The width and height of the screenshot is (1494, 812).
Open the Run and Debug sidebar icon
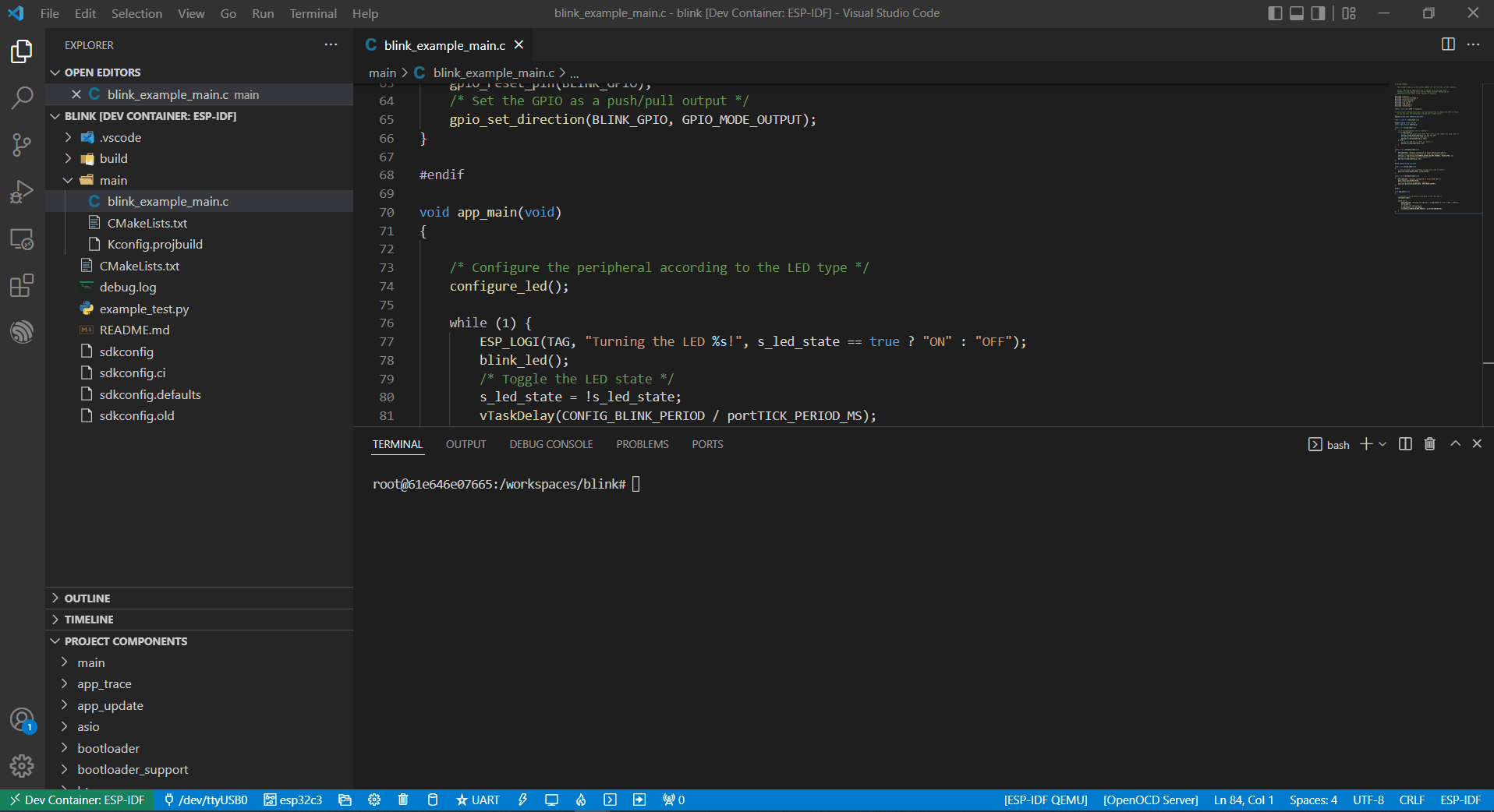[22, 191]
